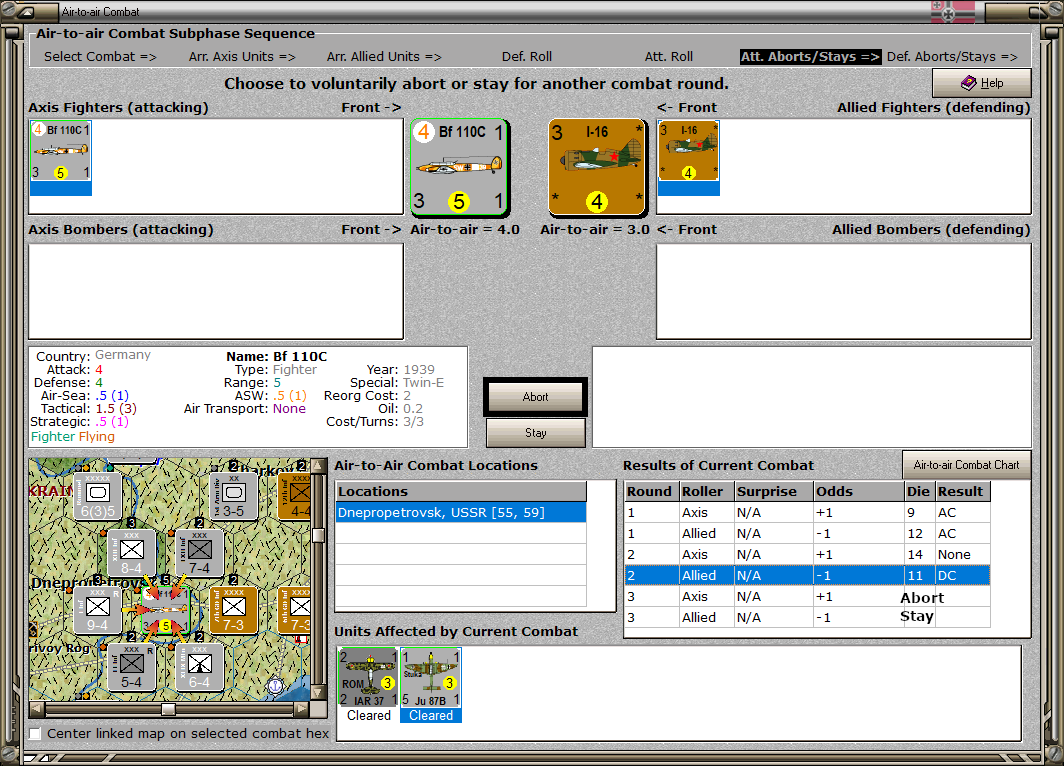Click the 9-4 infantry counter on map

(x=98, y=609)
